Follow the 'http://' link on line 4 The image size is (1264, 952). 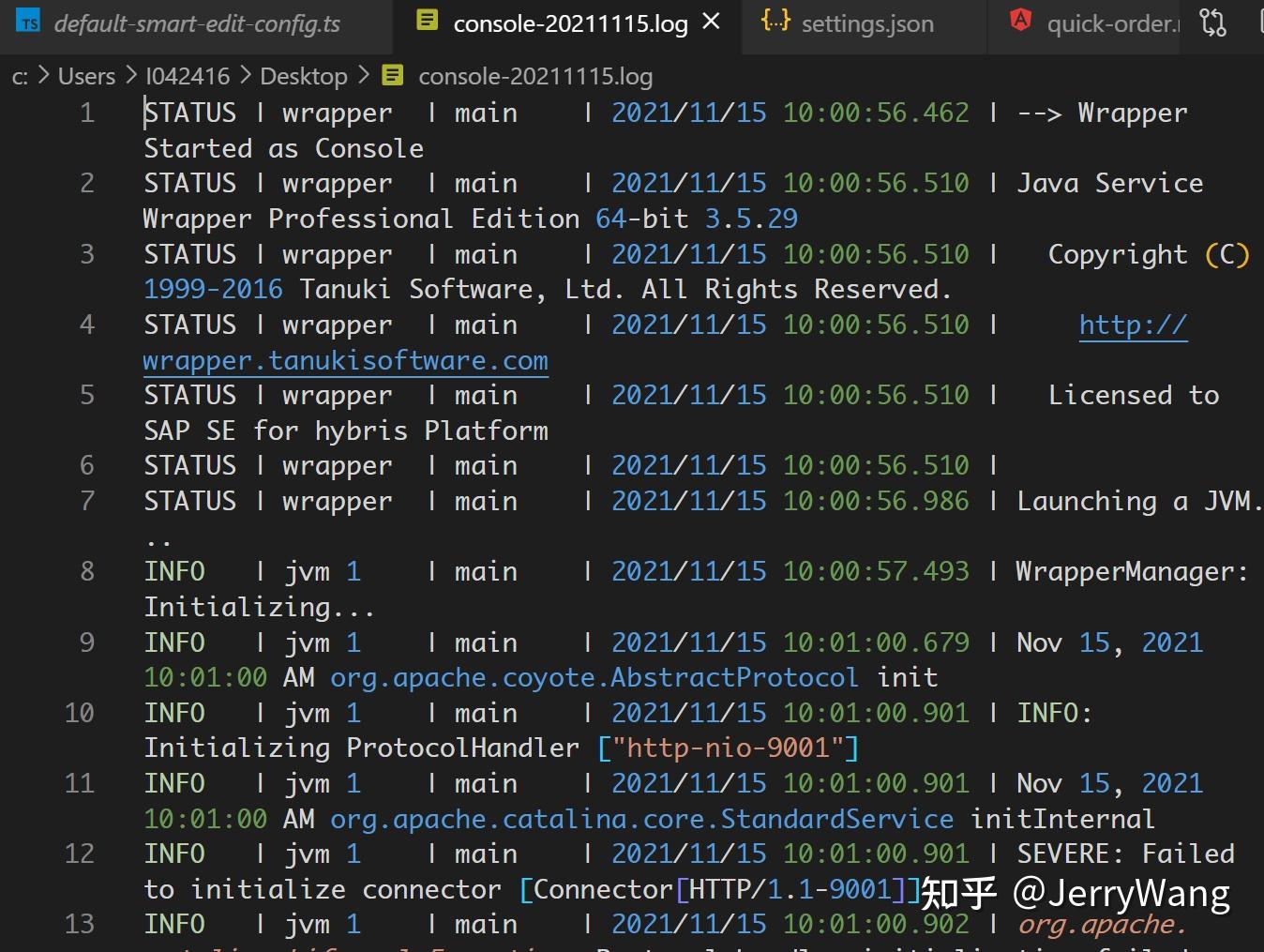[1133, 325]
